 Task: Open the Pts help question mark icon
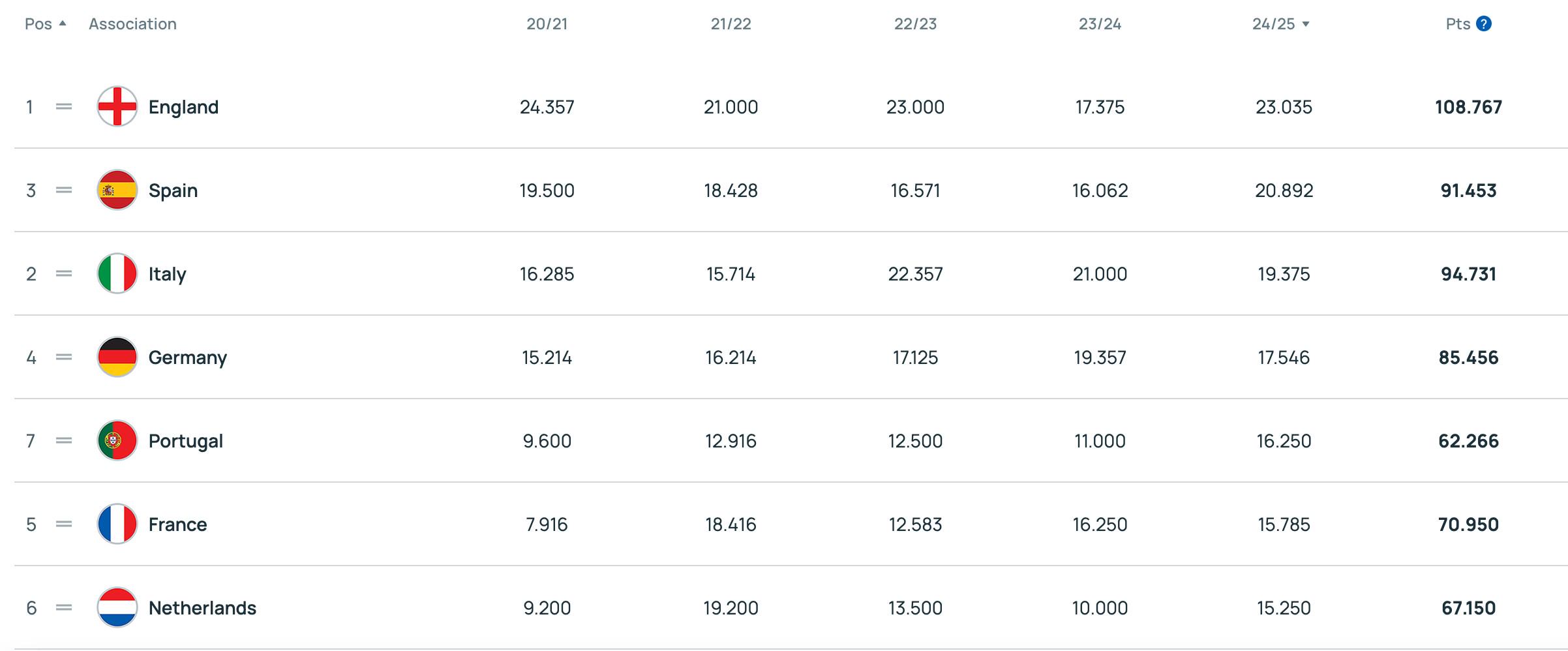coord(1484,24)
